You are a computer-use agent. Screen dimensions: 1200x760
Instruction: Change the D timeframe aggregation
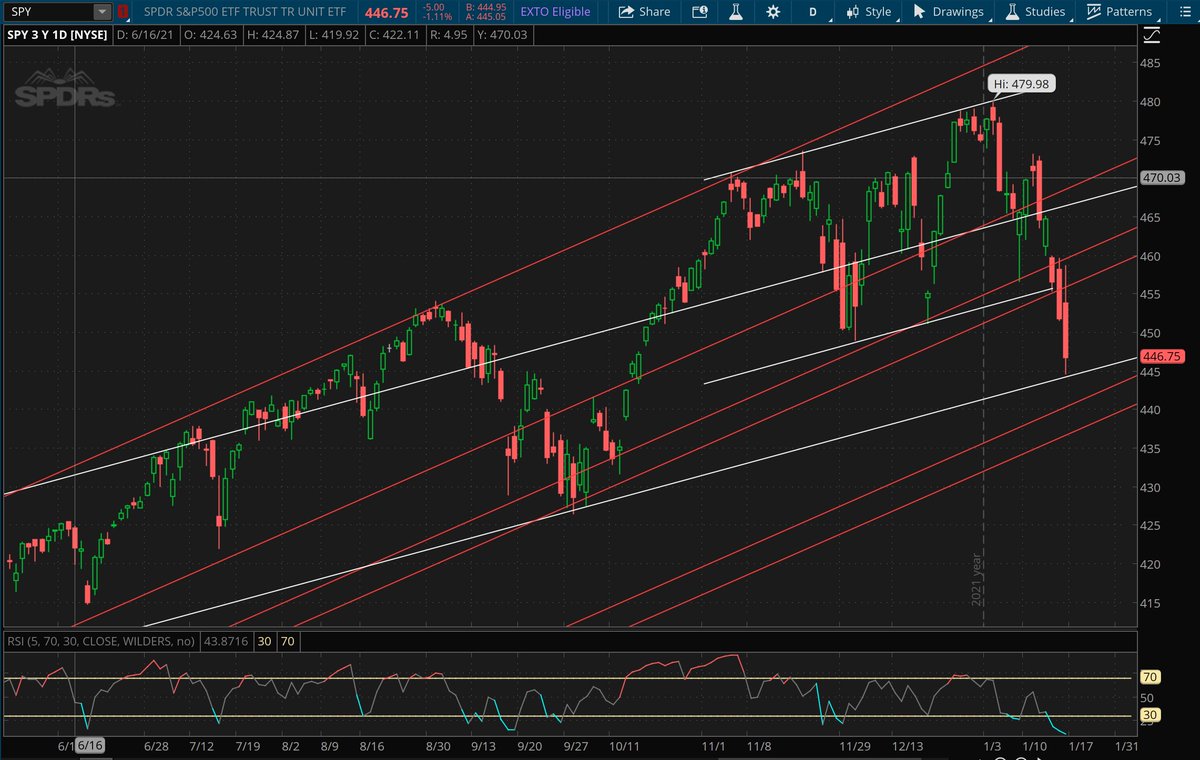click(813, 13)
